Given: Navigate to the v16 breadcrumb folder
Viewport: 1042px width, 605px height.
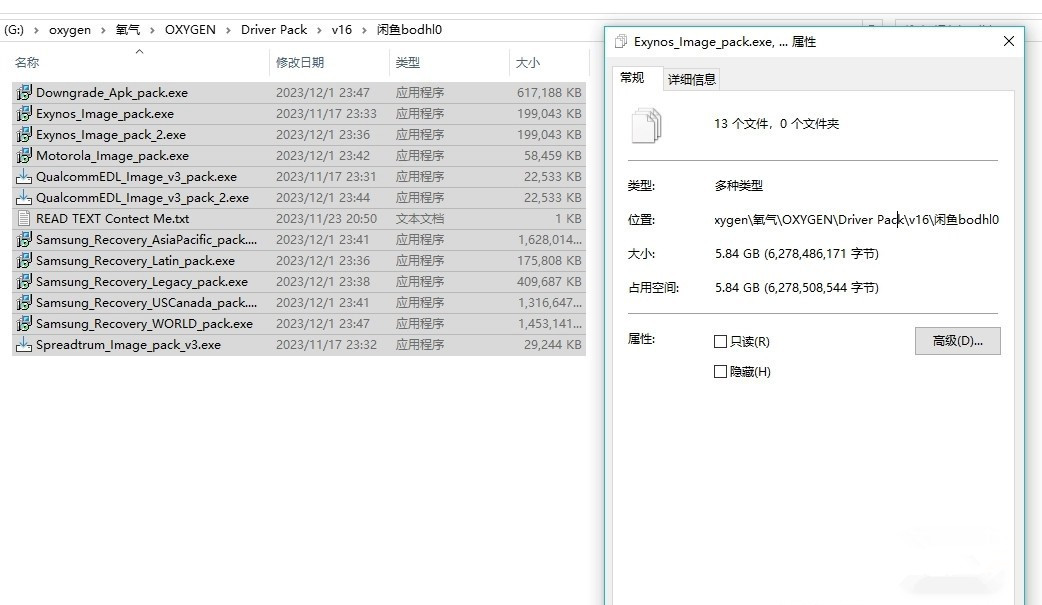Looking at the screenshot, I should click(342, 30).
